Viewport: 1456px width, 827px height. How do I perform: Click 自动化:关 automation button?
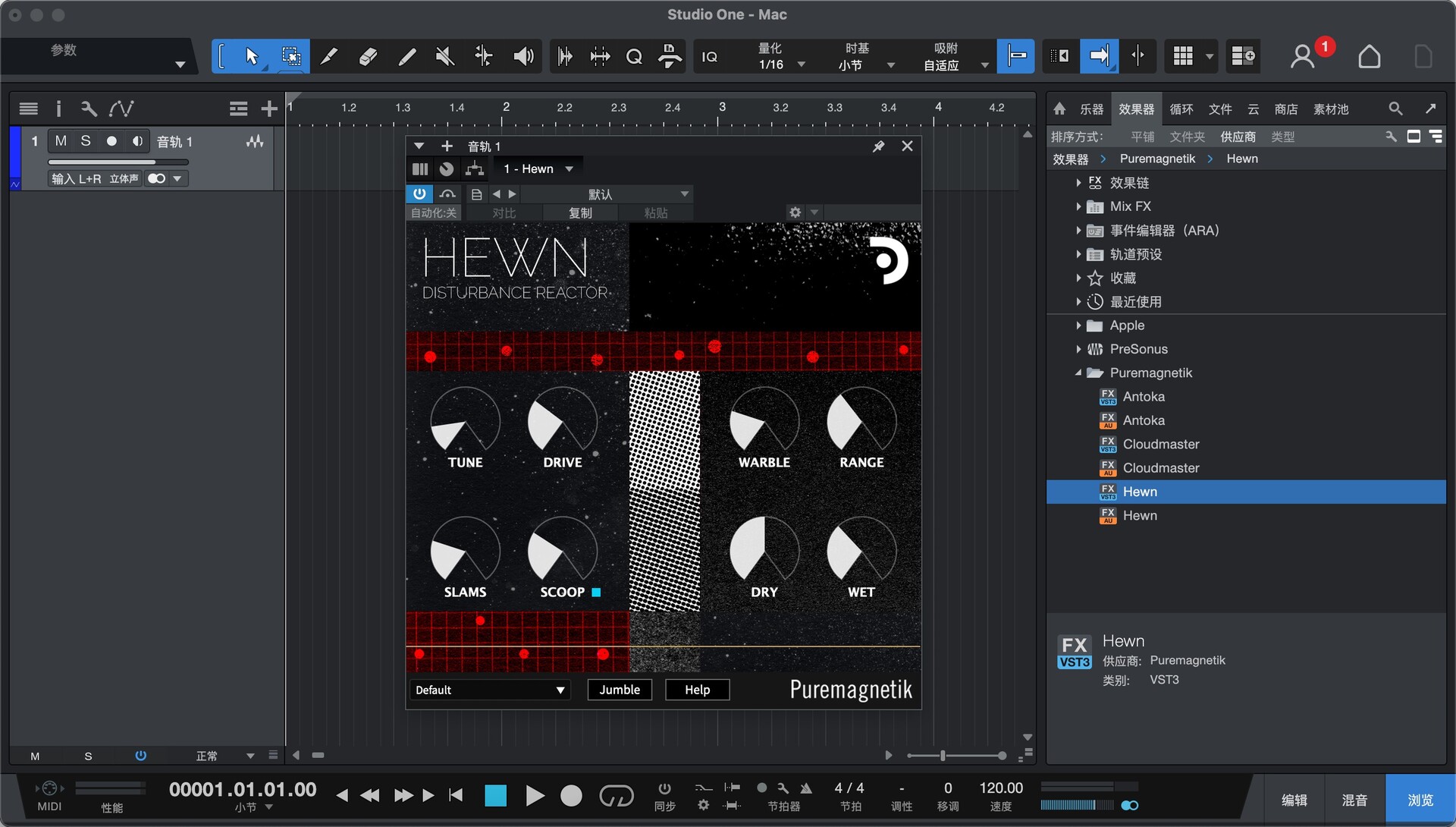tap(434, 213)
